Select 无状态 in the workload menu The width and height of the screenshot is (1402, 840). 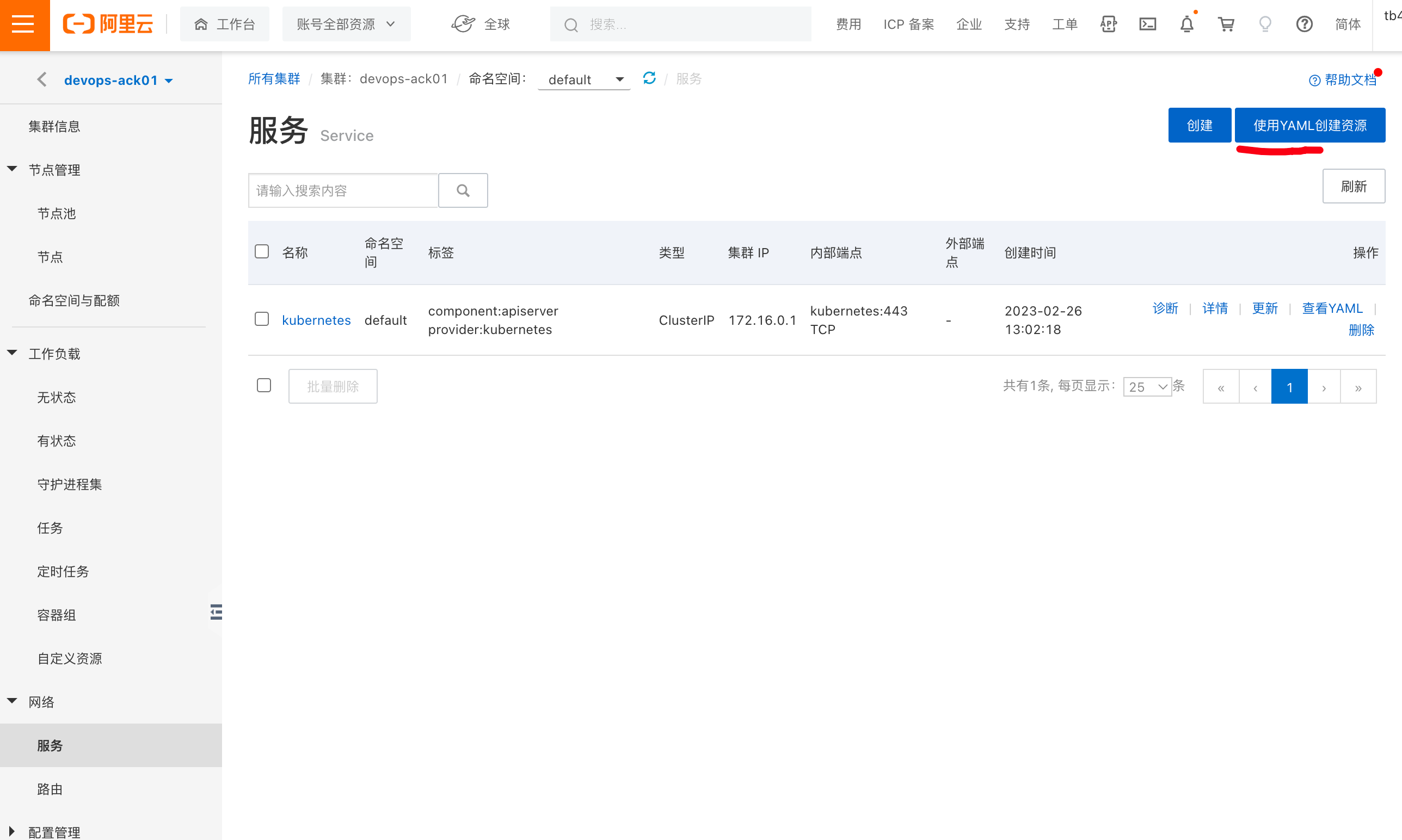coord(56,397)
